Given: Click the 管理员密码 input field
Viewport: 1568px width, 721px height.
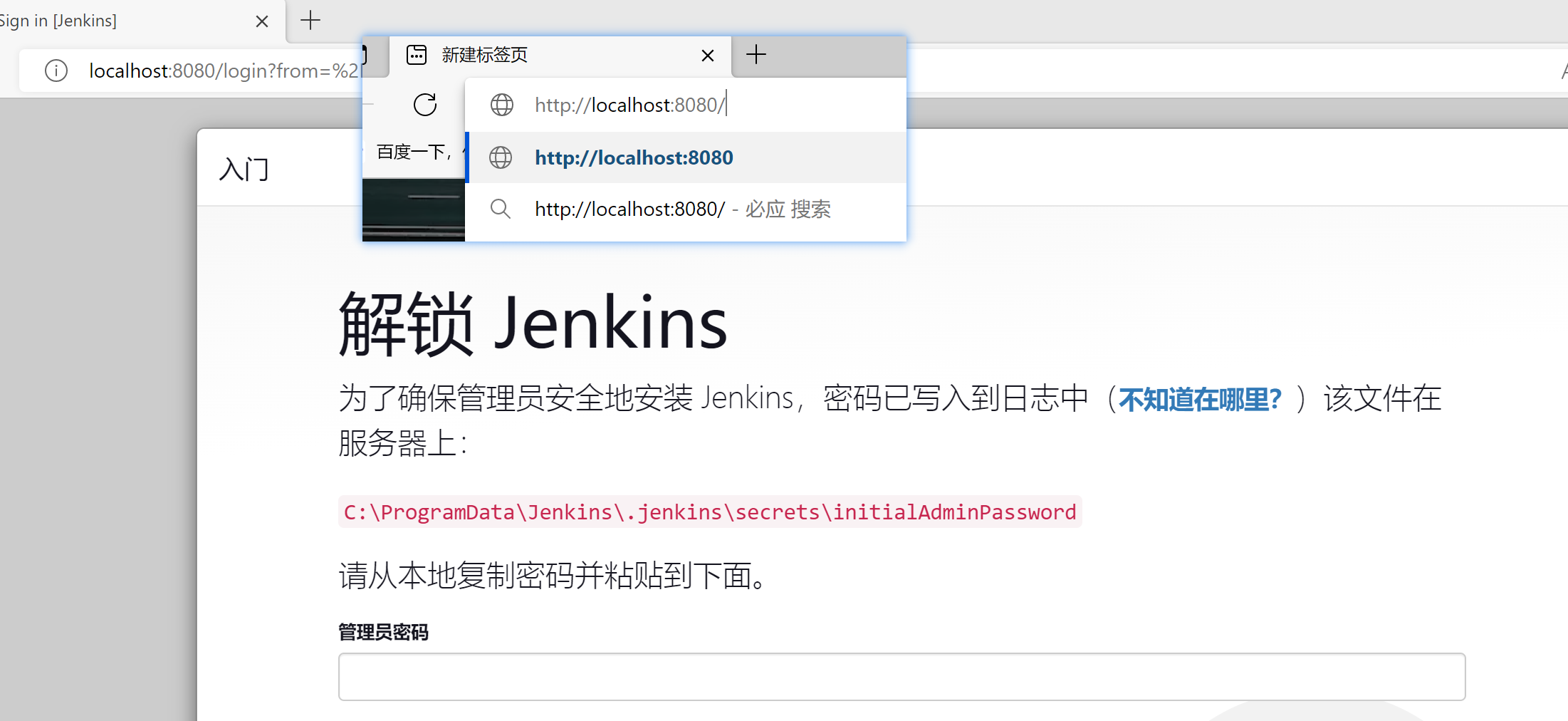Looking at the screenshot, I should click(901, 677).
